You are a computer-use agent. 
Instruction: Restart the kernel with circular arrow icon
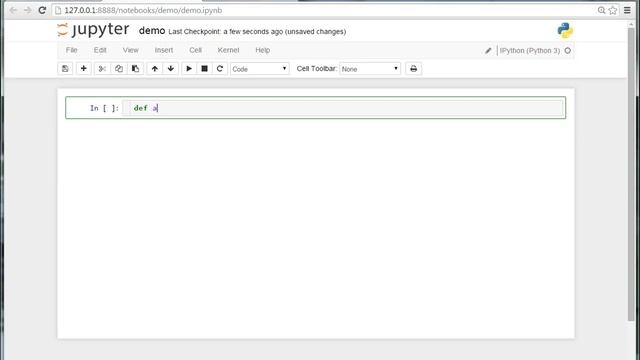(x=220, y=69)
